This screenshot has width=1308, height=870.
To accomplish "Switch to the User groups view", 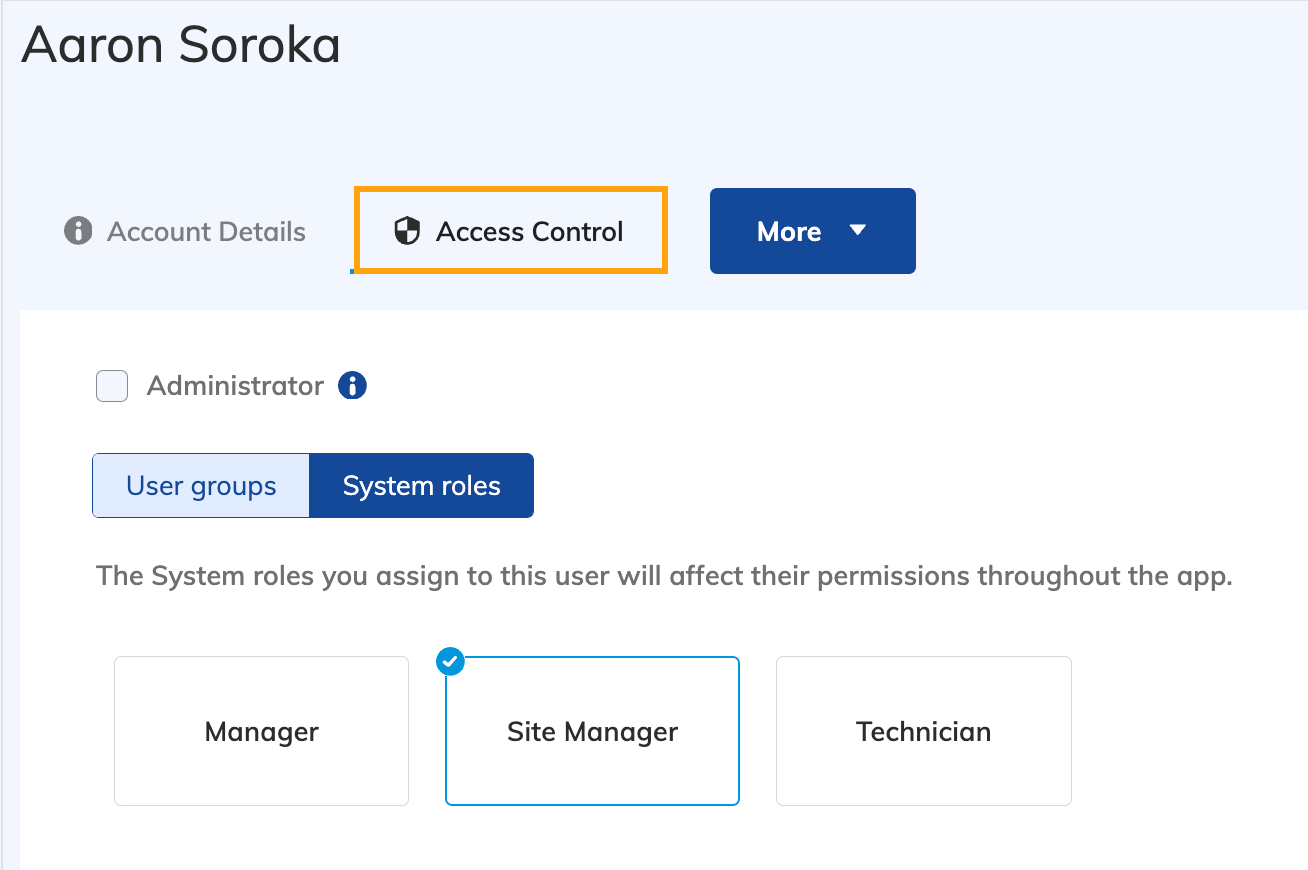I will coord(200,485).
